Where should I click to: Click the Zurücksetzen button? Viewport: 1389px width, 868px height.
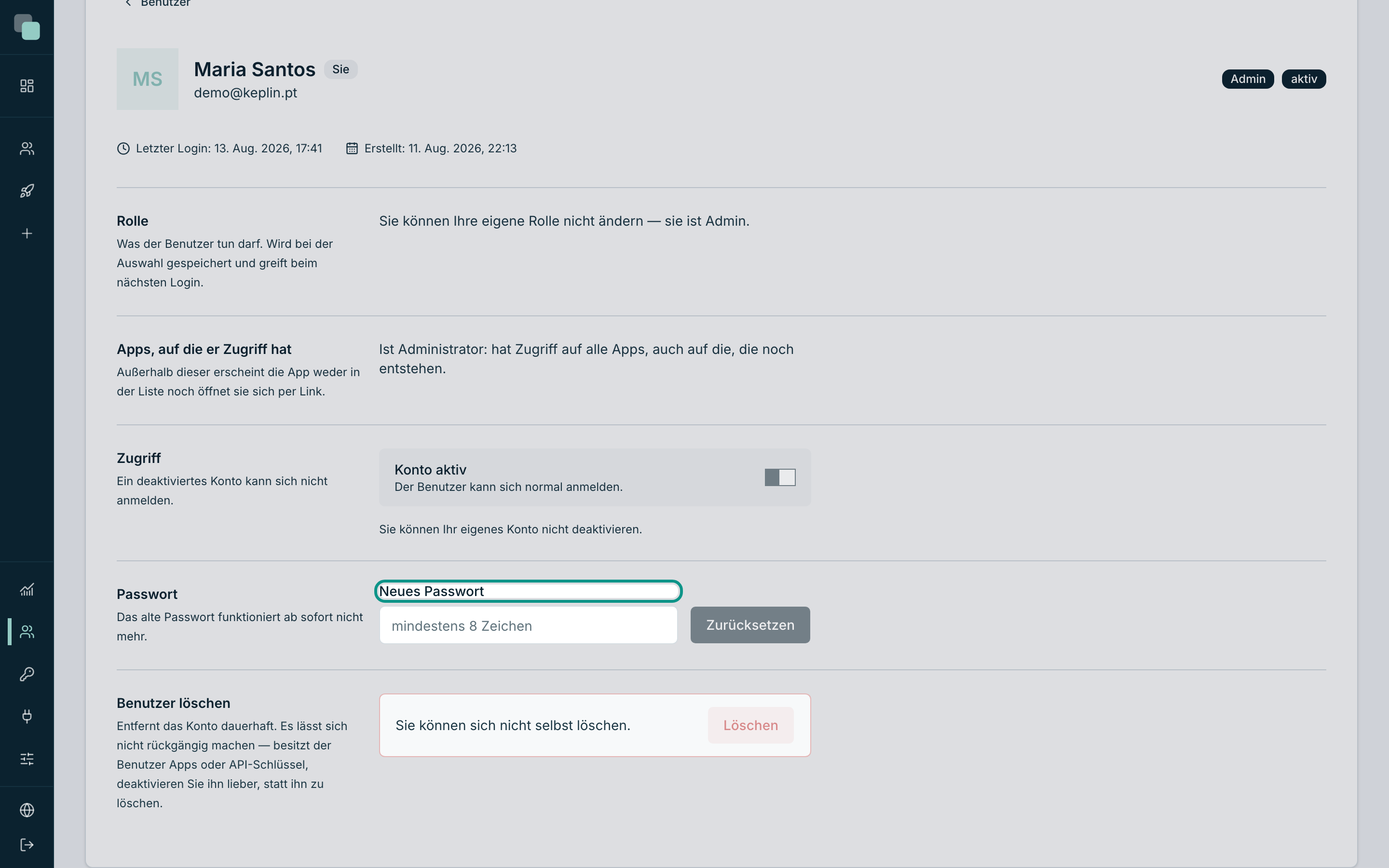(x=750, y=625)
